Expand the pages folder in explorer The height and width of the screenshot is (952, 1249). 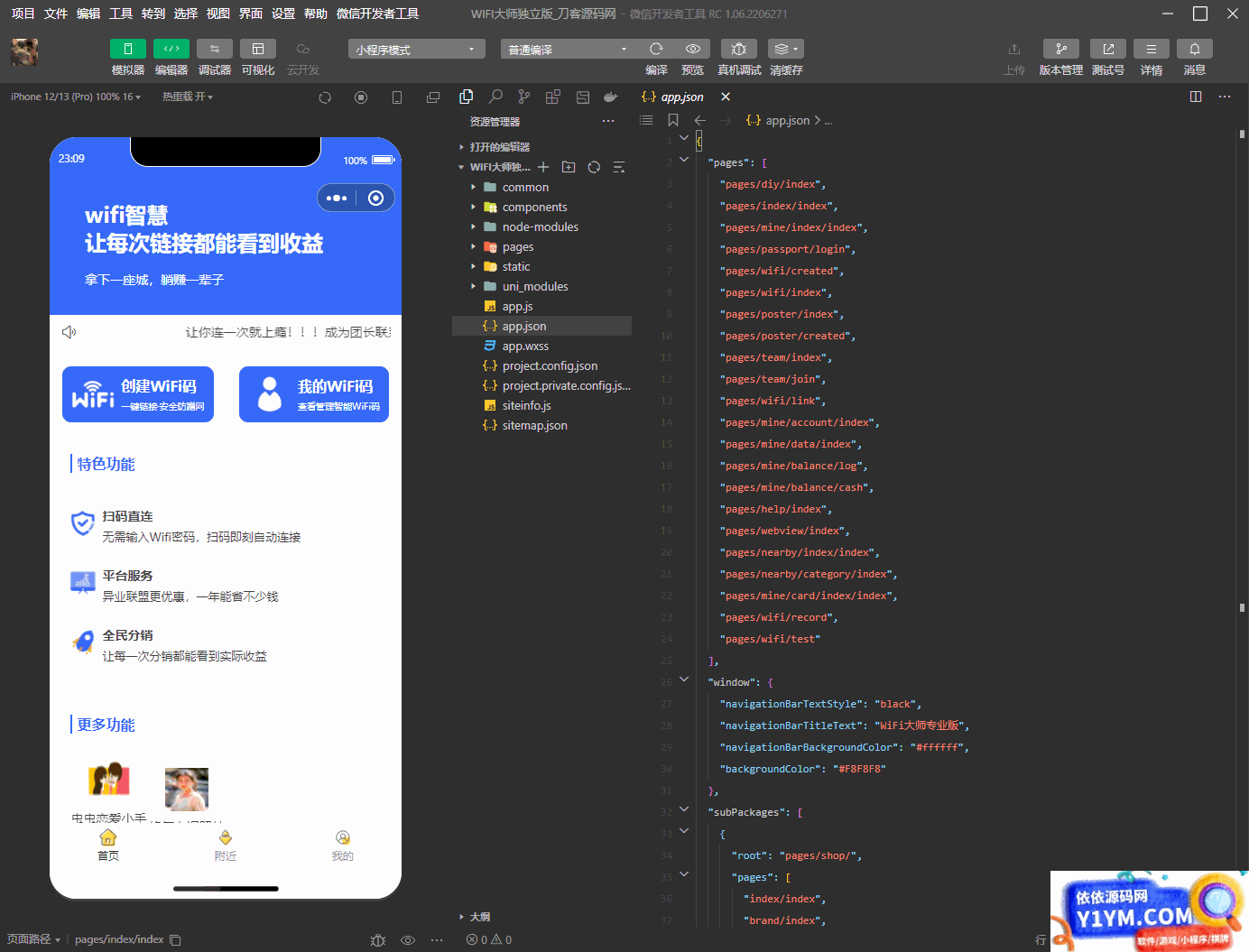pyautogui.click(x=517, y=246)
